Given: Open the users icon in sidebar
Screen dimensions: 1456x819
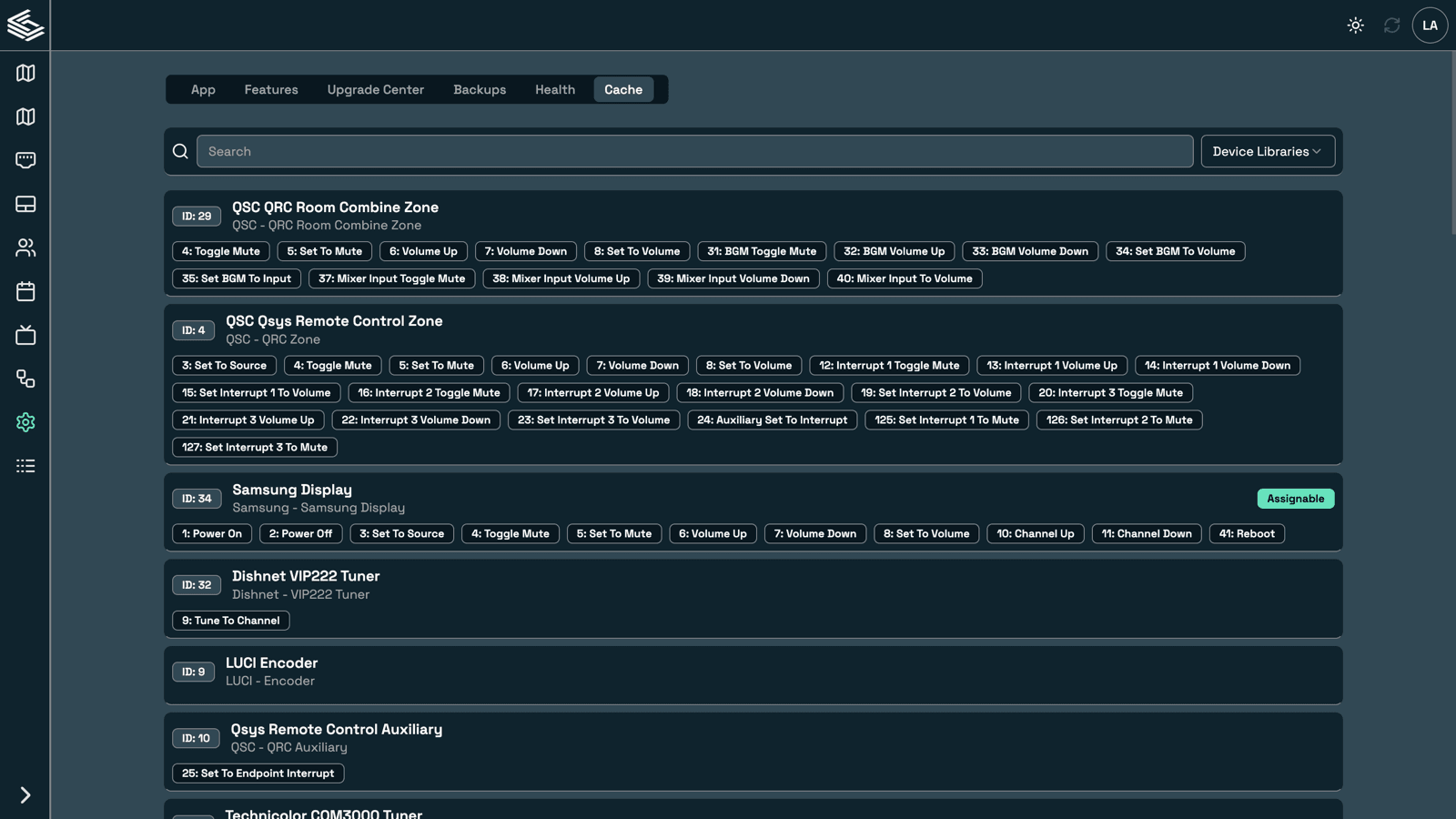Looking at the screenshot, I should pyautogui.click(x=25, y=248).
